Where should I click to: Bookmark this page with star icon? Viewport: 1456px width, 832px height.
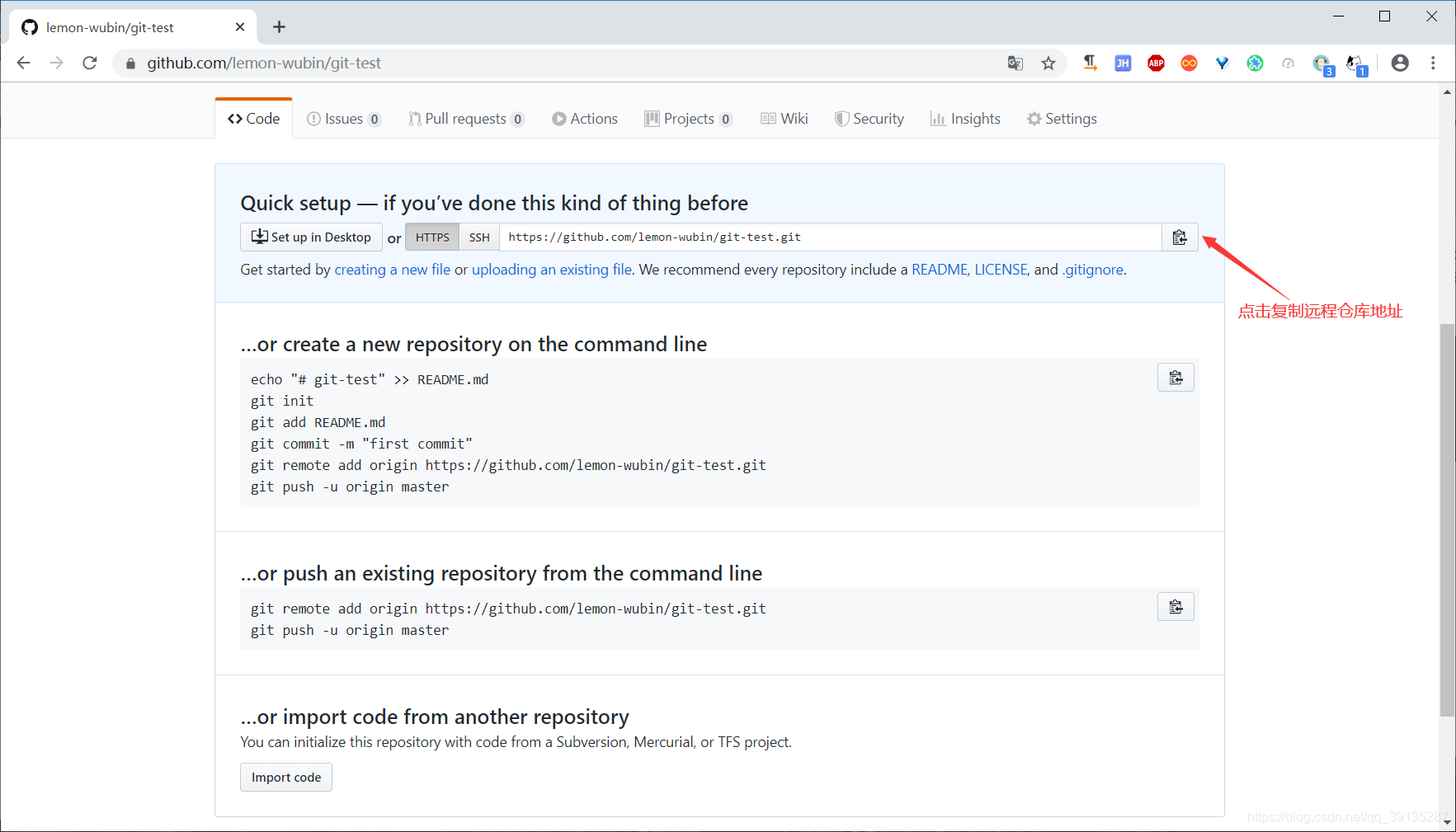[1048, 63]
